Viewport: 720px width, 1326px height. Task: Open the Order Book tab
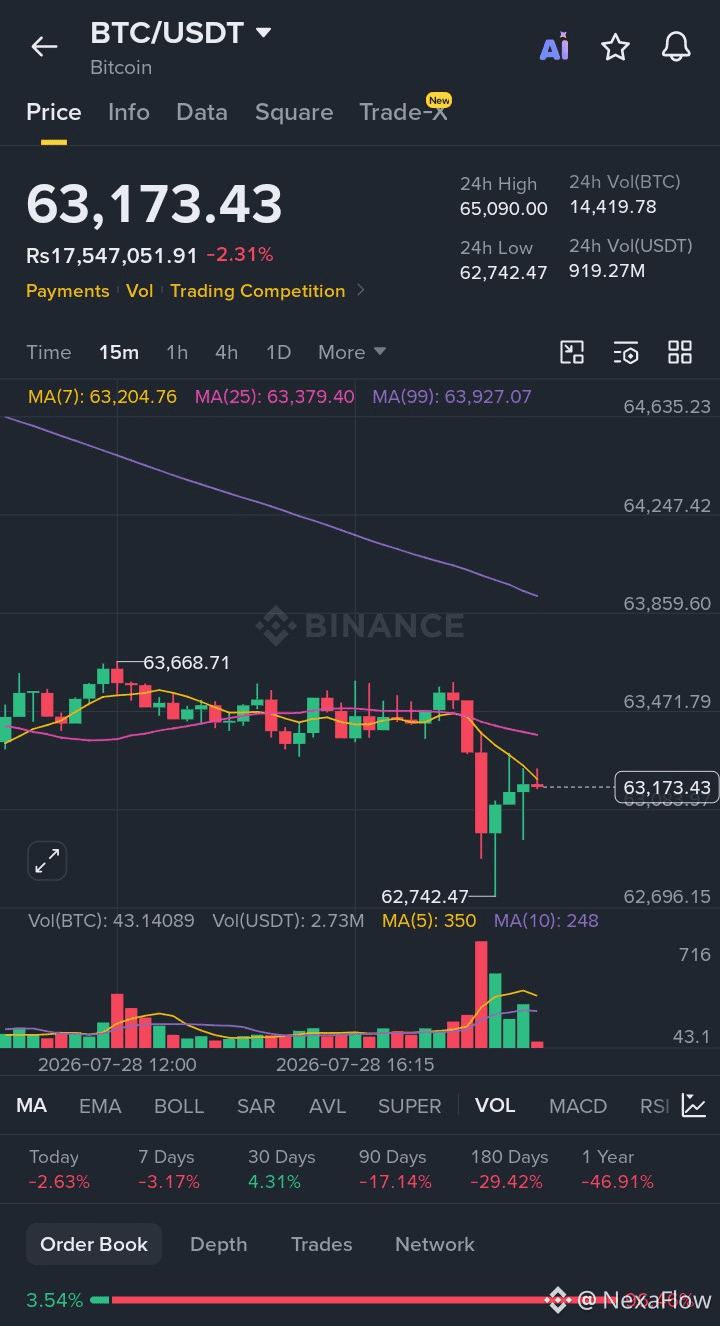click(x=94, y=1244)
